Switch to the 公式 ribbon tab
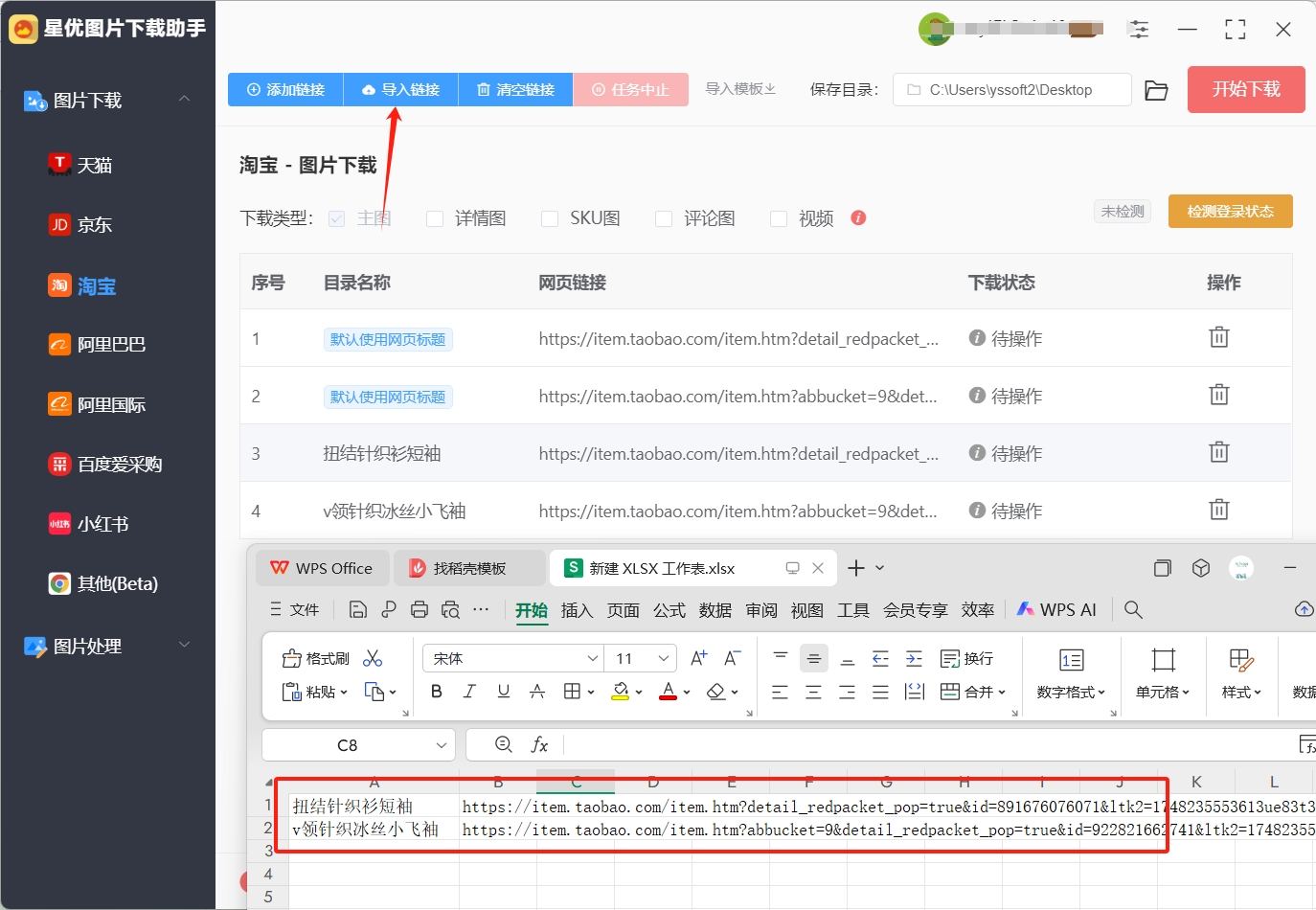Viewport: 1316px width, 910px height. click(669, 610)
